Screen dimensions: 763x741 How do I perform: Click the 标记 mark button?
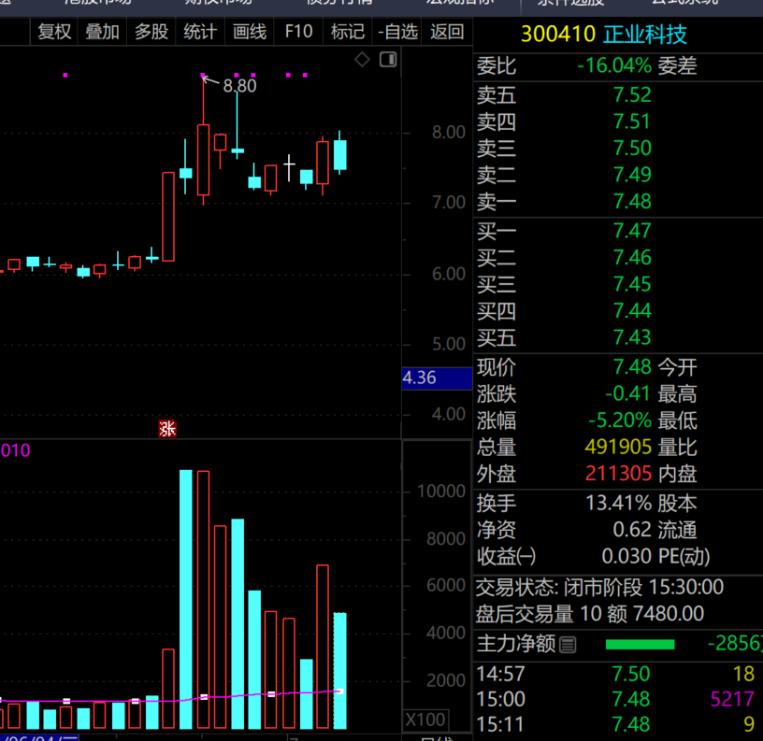coord(347,32)
